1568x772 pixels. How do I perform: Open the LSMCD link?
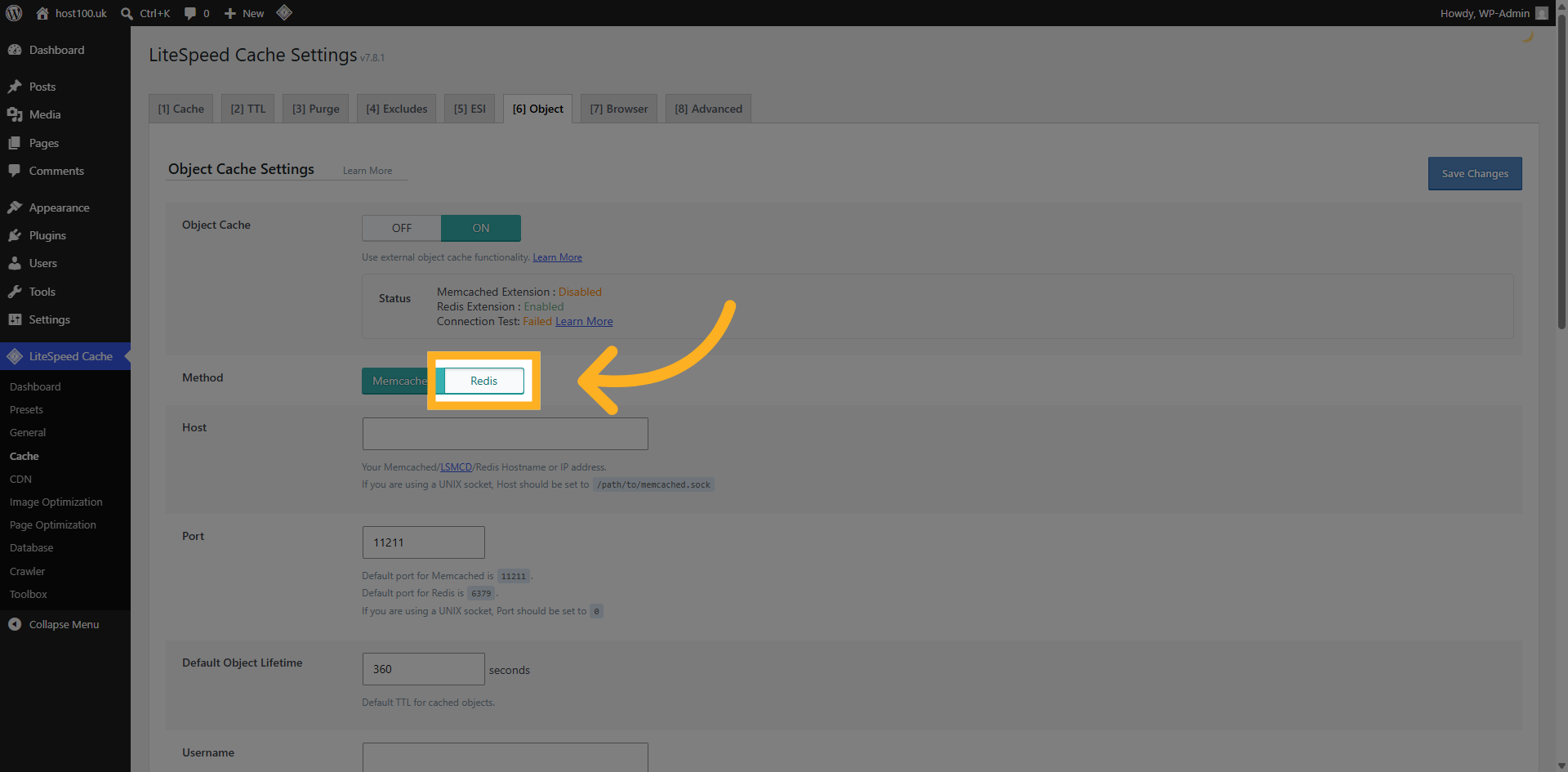click(457, 467)
